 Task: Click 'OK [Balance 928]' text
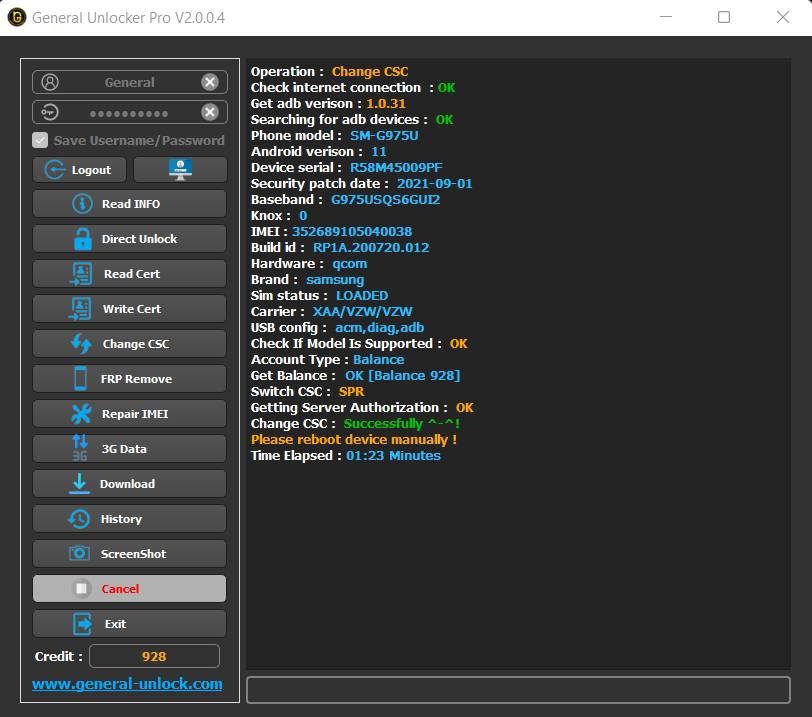coord(402,375)
